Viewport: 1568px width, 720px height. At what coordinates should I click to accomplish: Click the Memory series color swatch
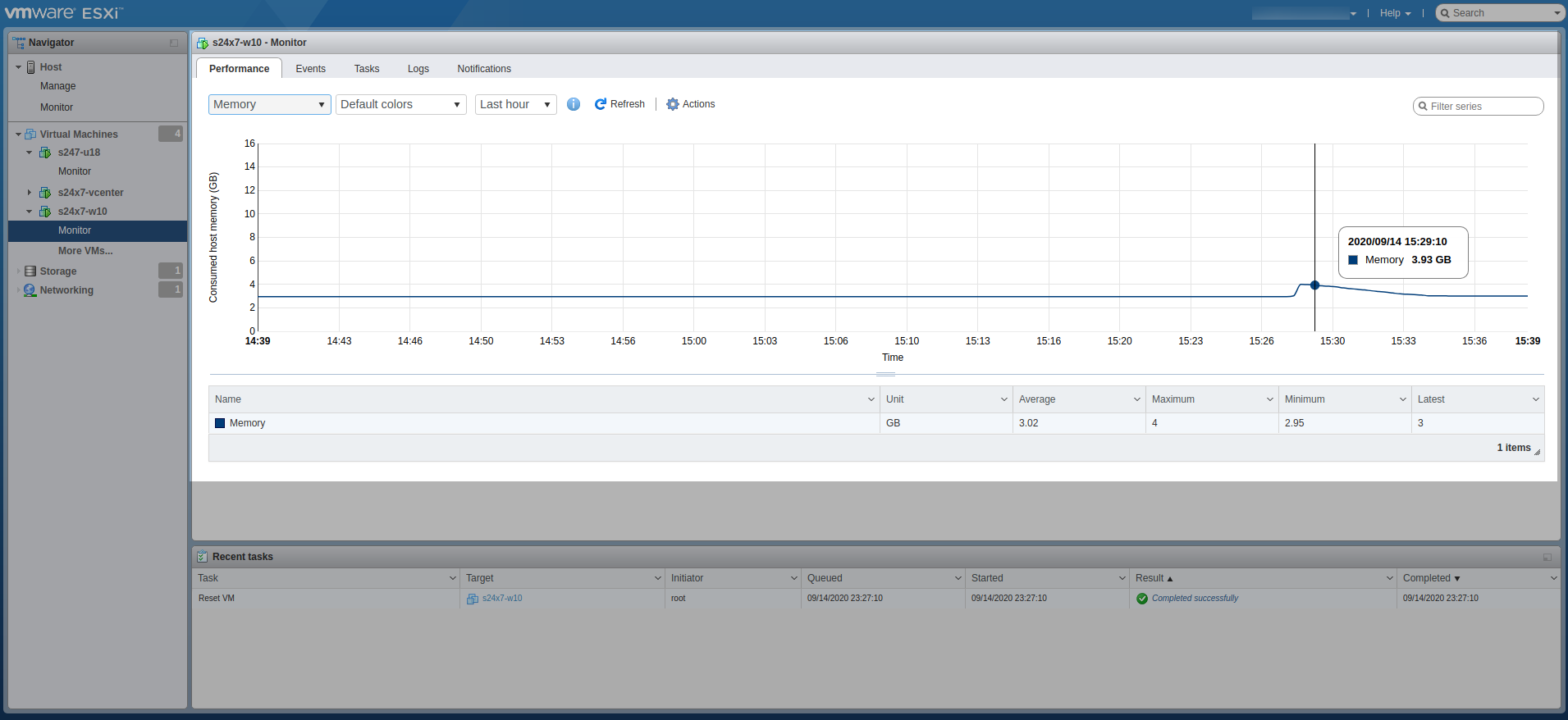coord(220,423)
